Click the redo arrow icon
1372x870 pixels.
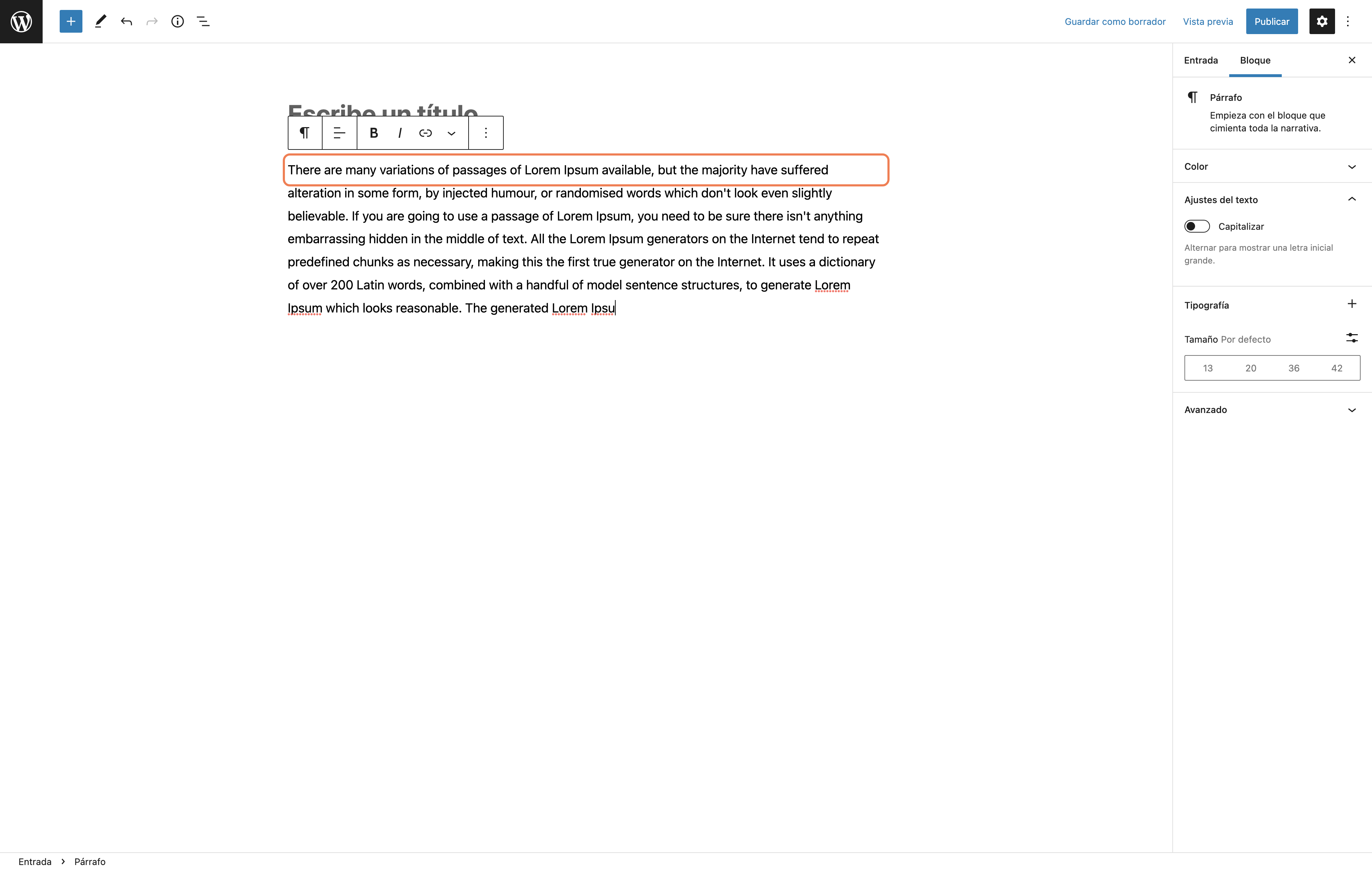pos(152,21)
